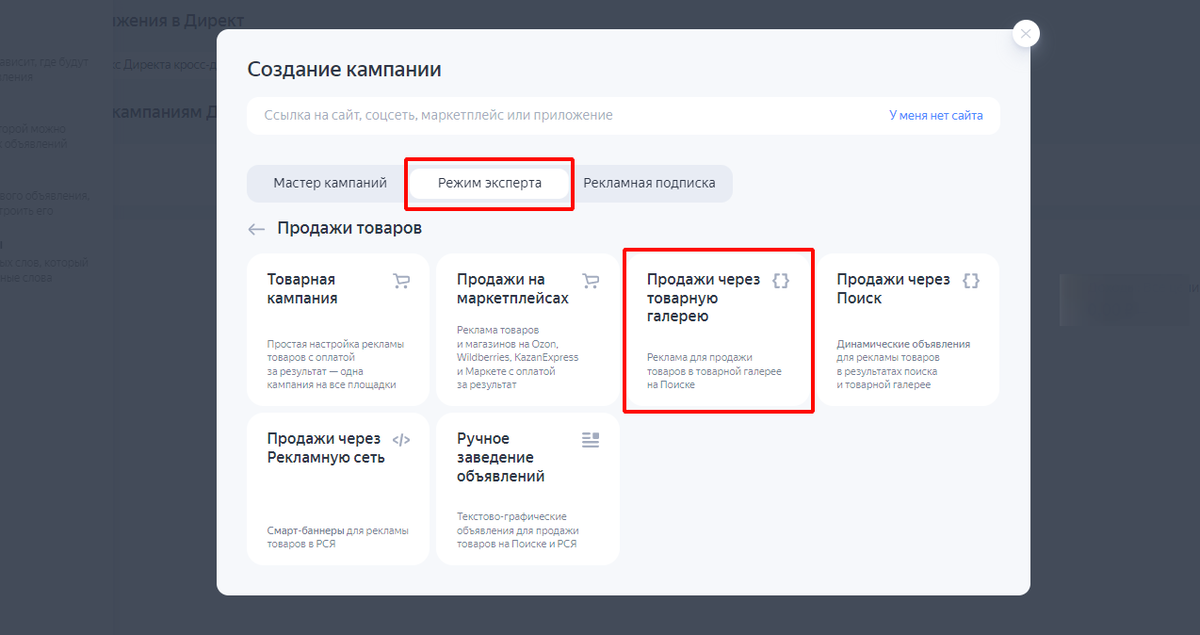Open the Режим эксперта tab
Image resolution: width=1200 pixels, height=635 pixels.
[x=489, y=183]
